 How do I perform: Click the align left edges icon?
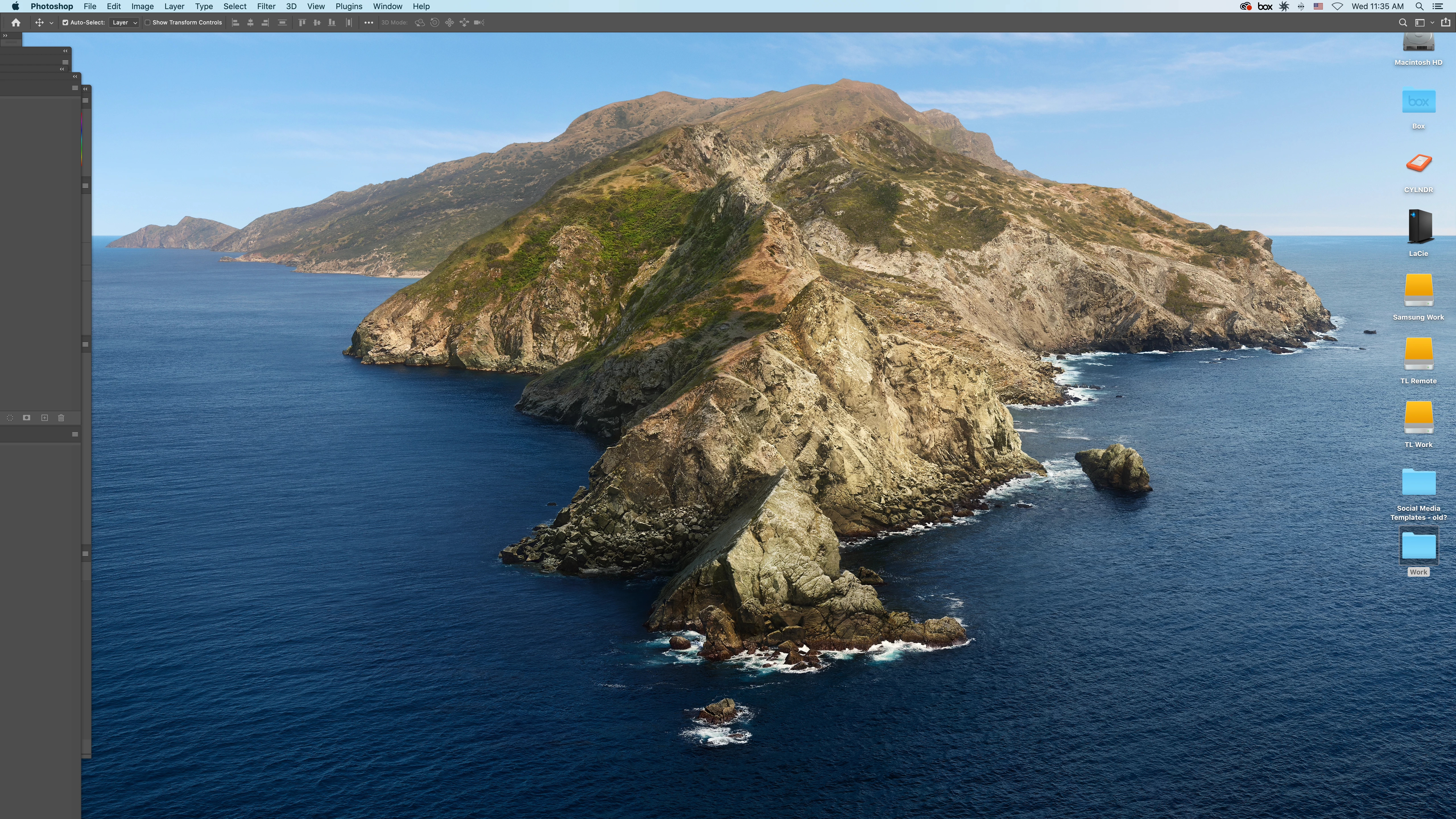pyautogui.click(x=236, y=23)
